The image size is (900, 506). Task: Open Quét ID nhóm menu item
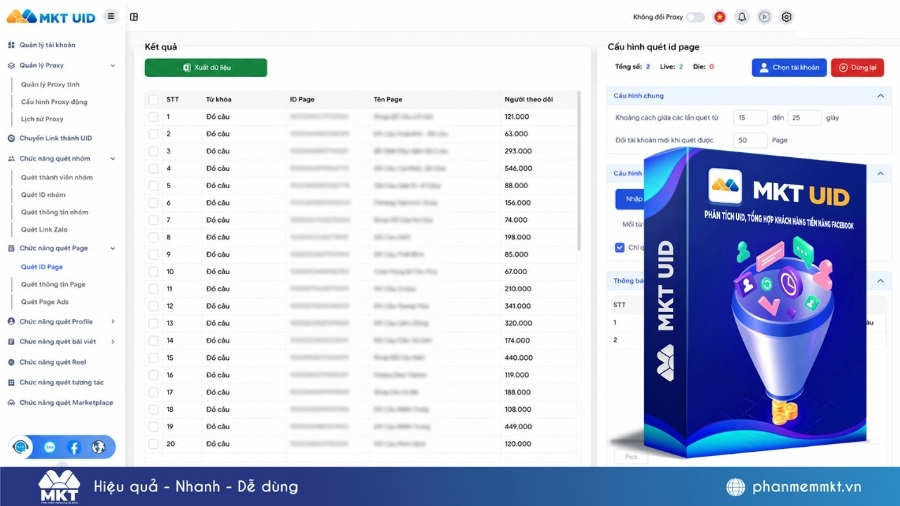pyautogui.click(x=43, y=195)
